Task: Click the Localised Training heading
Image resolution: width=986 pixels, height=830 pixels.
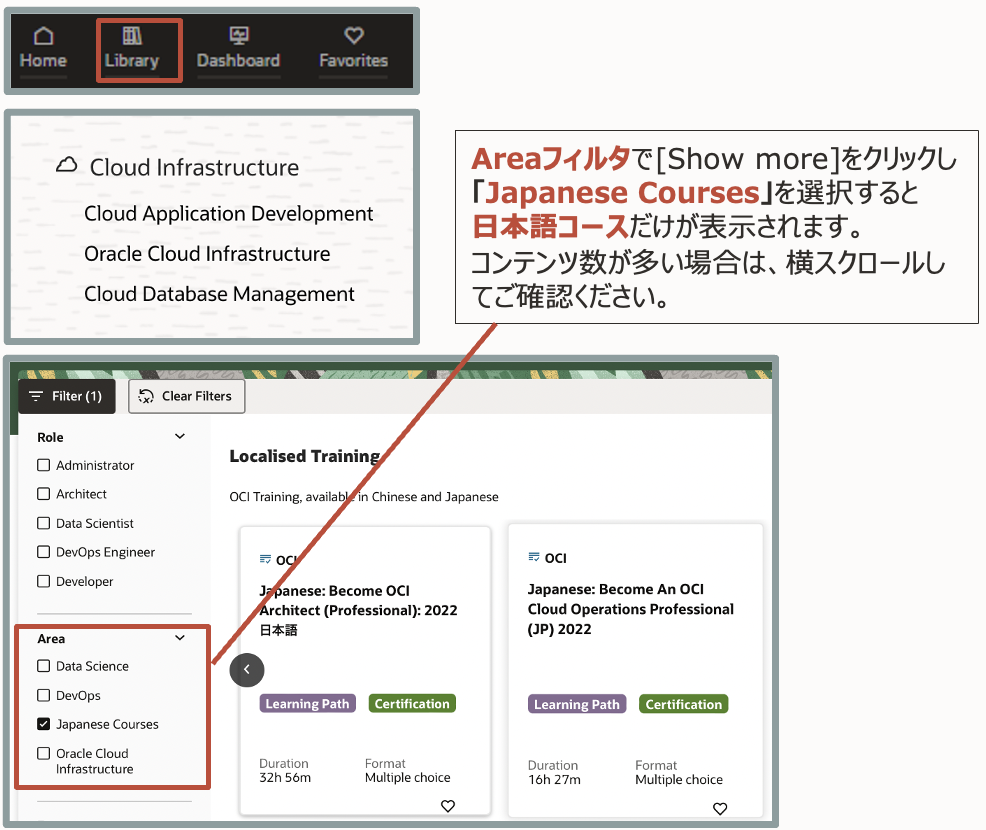Action: tap(305, 456)
